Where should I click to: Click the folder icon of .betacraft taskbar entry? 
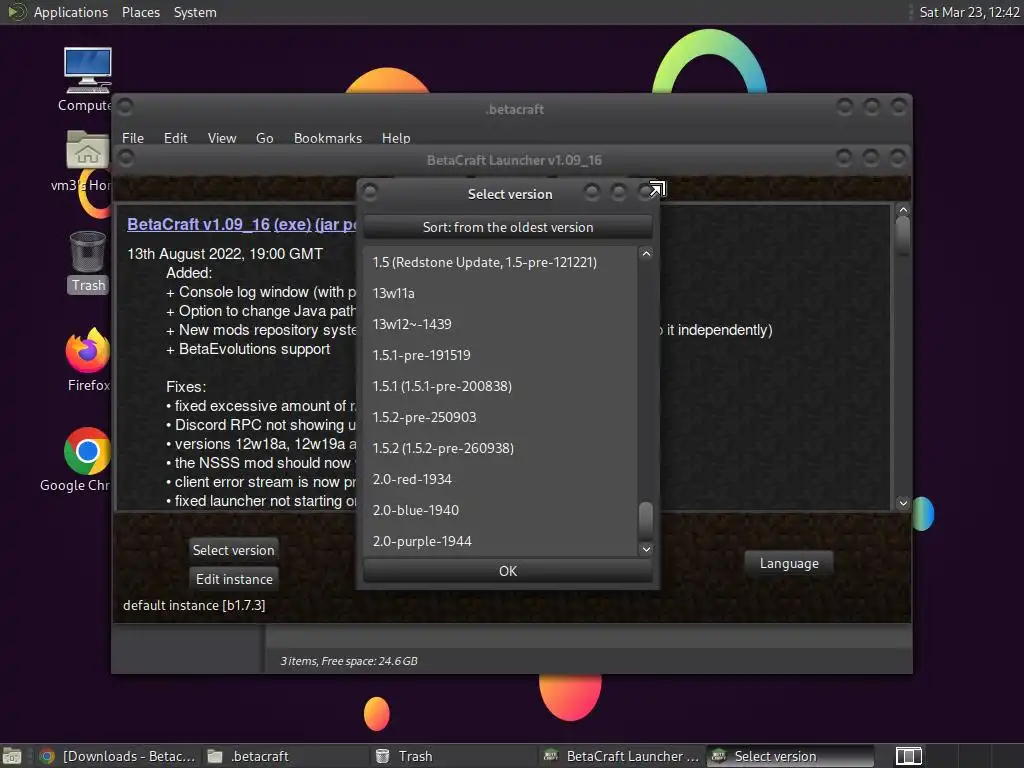coord(215,756)
